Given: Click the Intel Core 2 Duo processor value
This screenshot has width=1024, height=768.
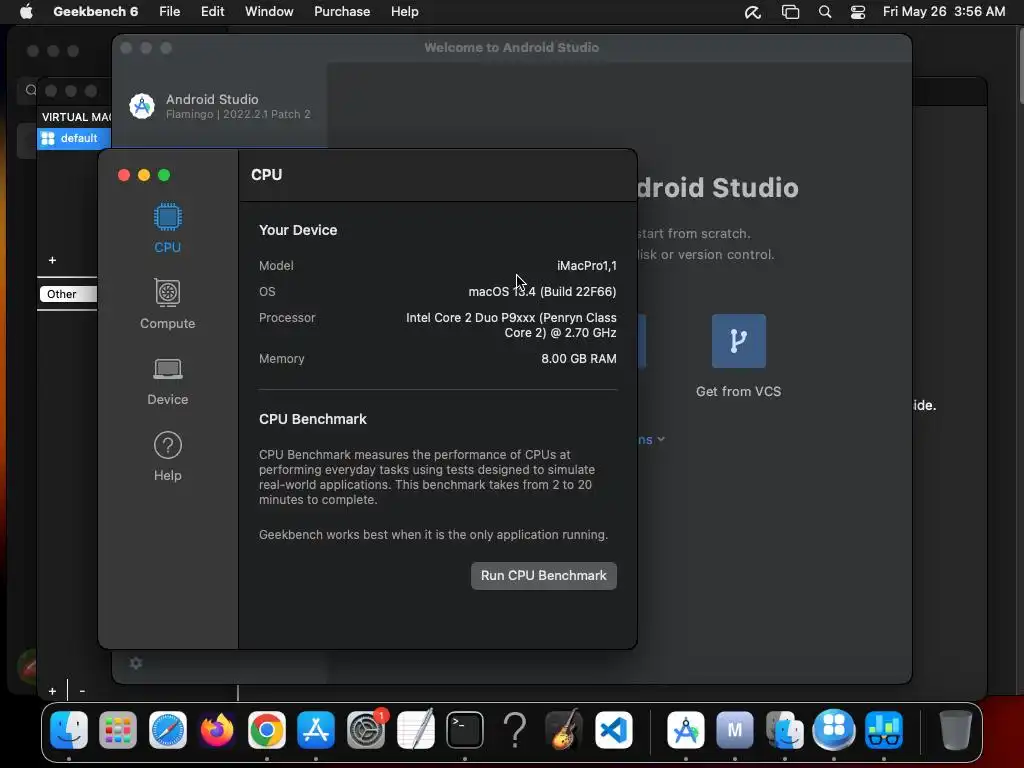Looking at the screenshot, I should (x=511, y=325).
